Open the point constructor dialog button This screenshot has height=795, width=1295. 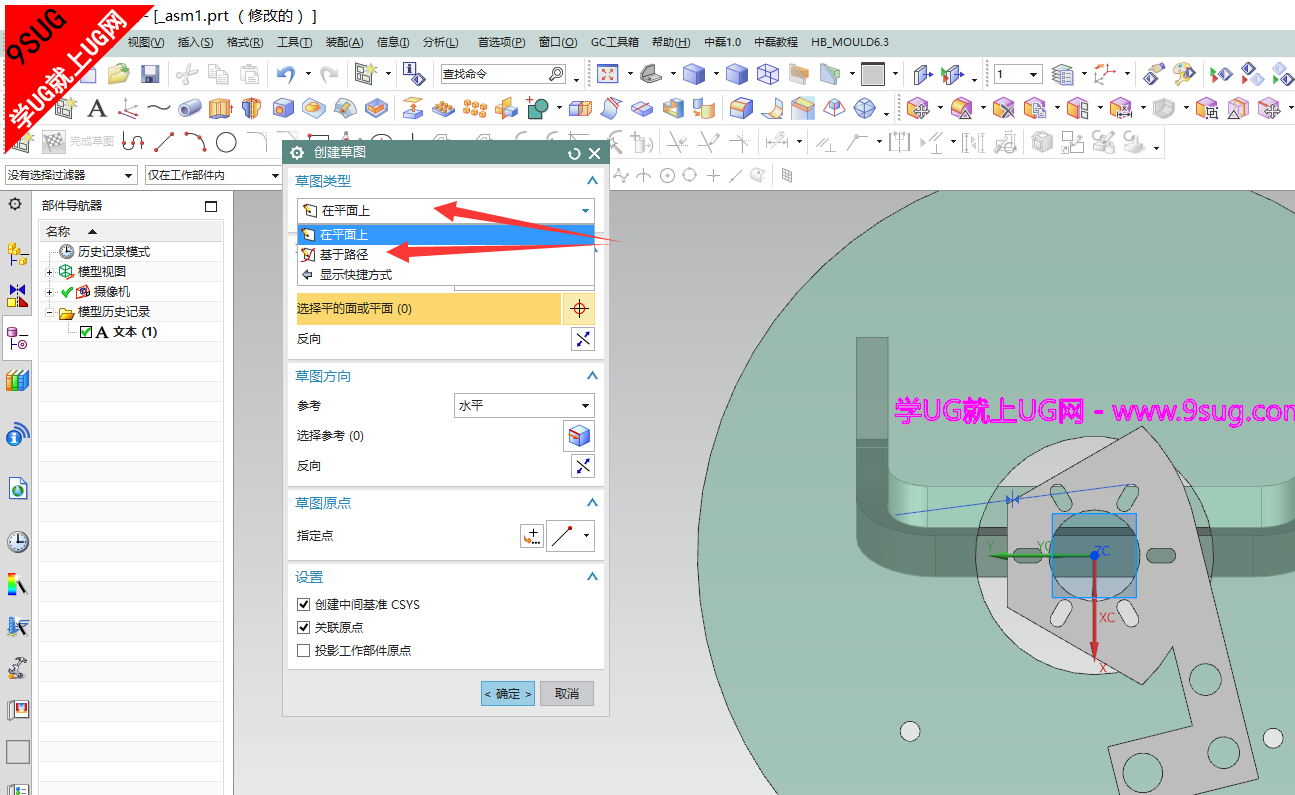(x=532, y=536)
